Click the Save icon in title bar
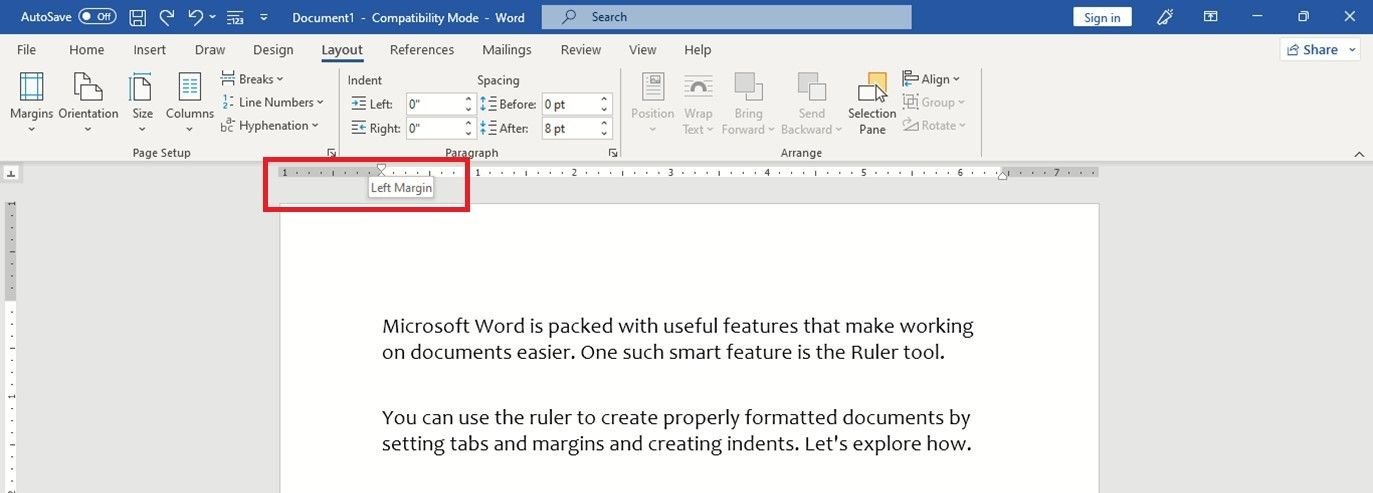 138,17
